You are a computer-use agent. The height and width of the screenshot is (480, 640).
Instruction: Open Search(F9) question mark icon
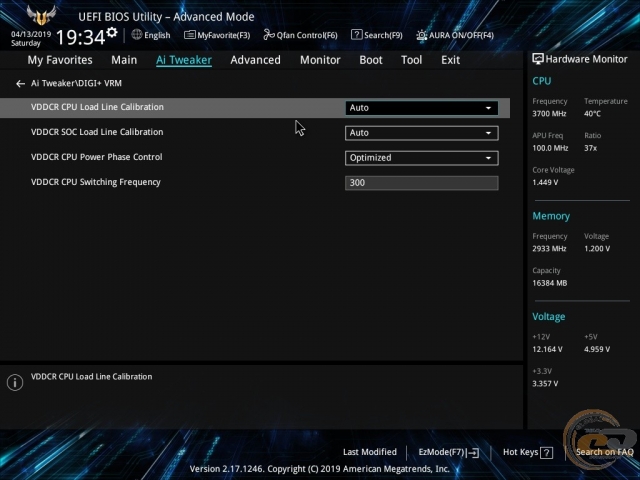pyautogui.click(x=356, y=35)
